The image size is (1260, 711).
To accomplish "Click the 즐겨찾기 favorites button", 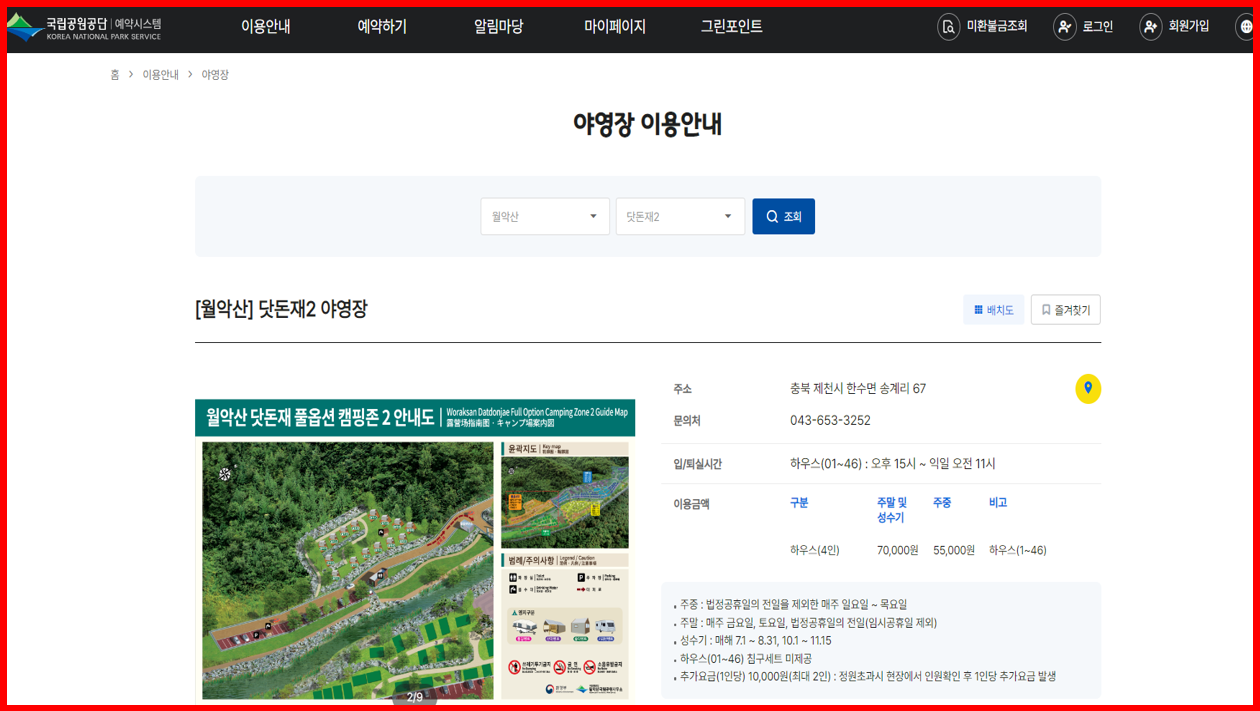I will pos(1065,309).
